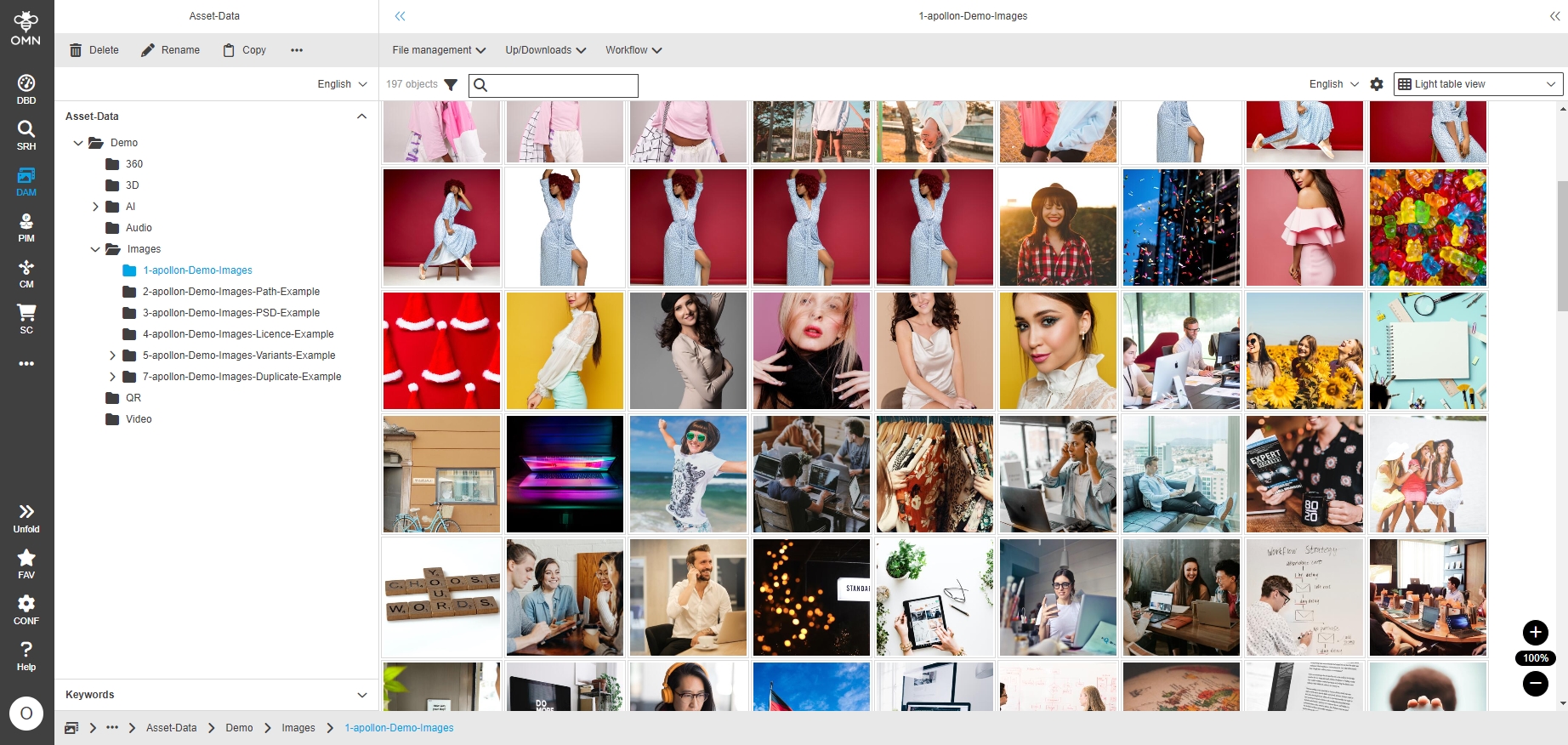This screenshot has height=745, width=1568.
Task: Open view settings gear icon
Action: [x=1377, y=84]
